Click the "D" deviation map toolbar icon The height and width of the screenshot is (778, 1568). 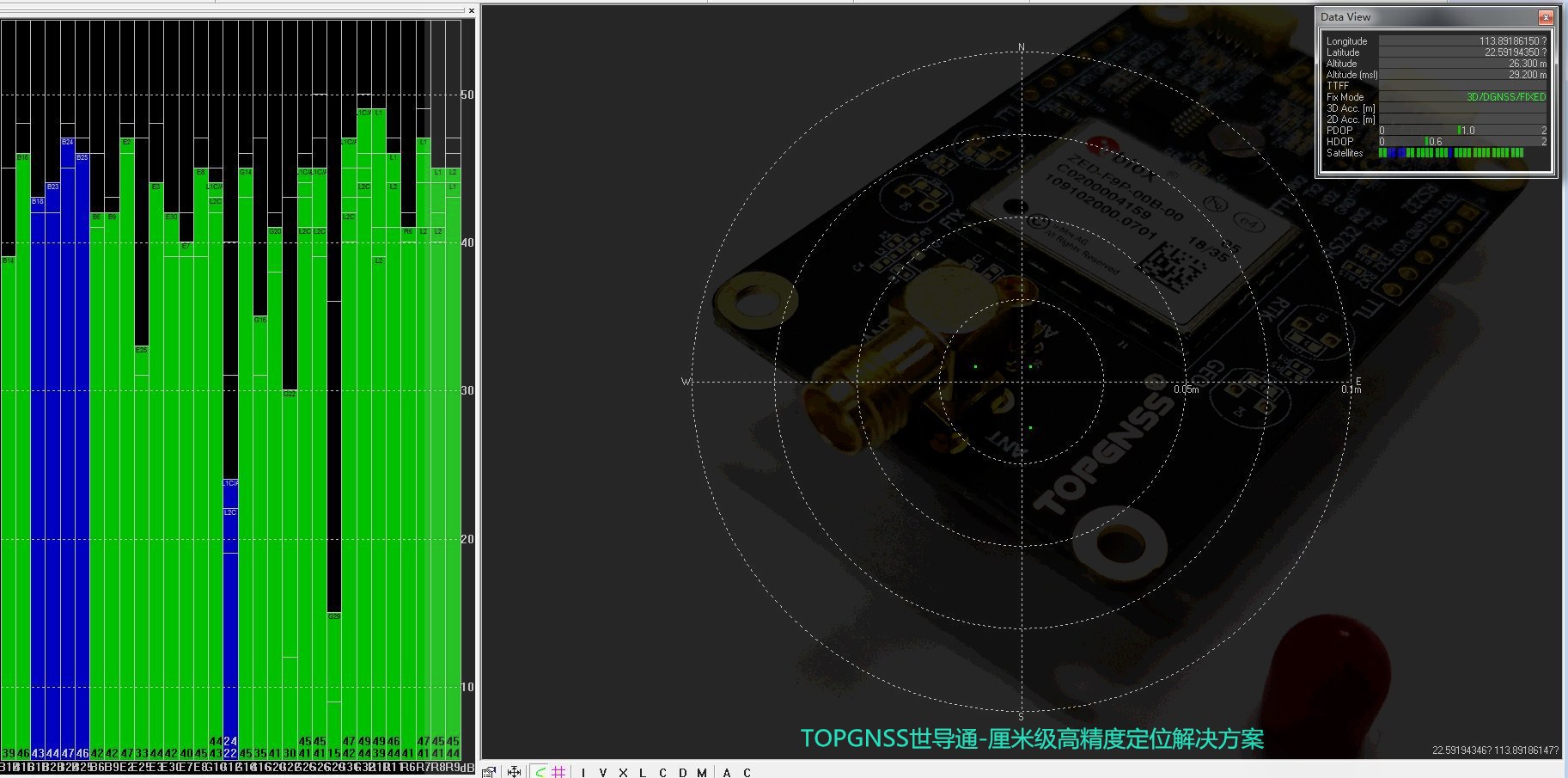point(684,771)
